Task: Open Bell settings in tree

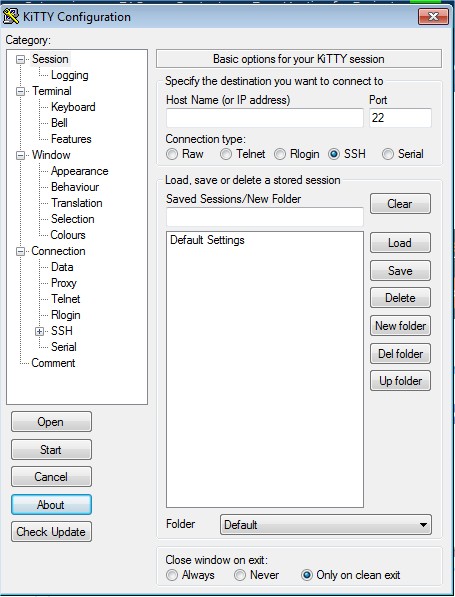Action: pyautogui.click(x=59, y=123)
